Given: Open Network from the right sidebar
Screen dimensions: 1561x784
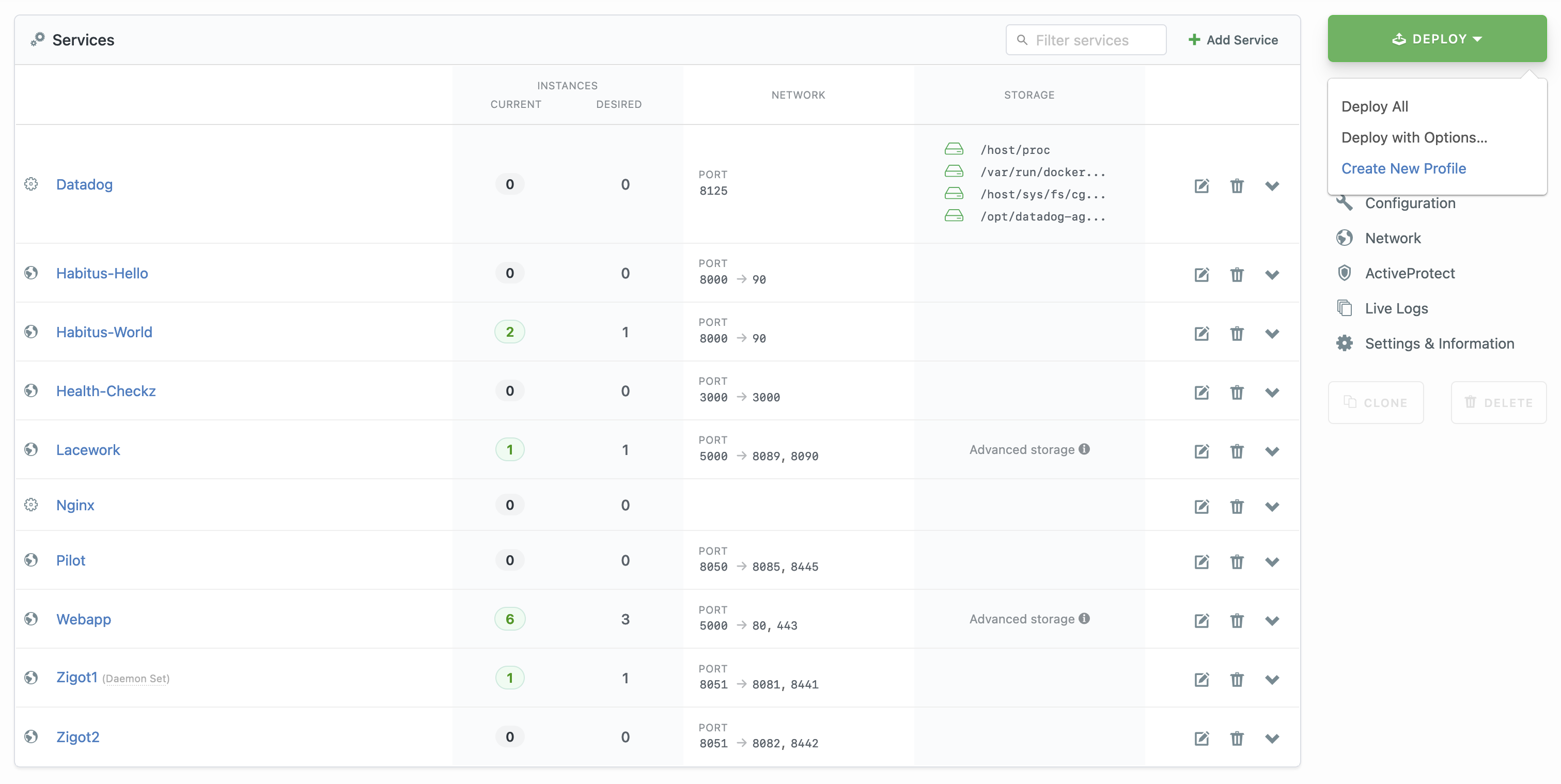Looking at the screenshot, I should click(1392, 238).
